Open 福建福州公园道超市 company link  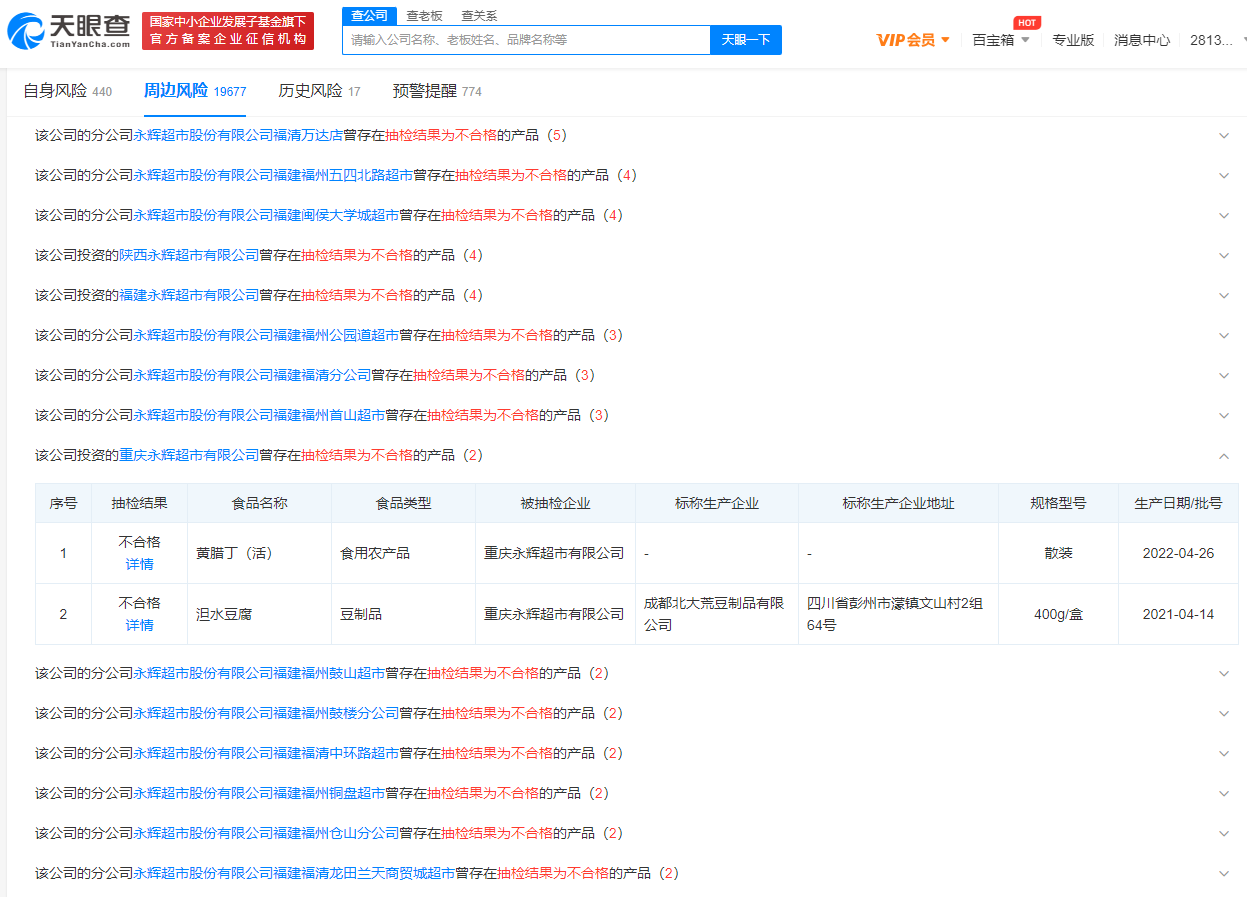pyautogui.click(x=266, y=335)
